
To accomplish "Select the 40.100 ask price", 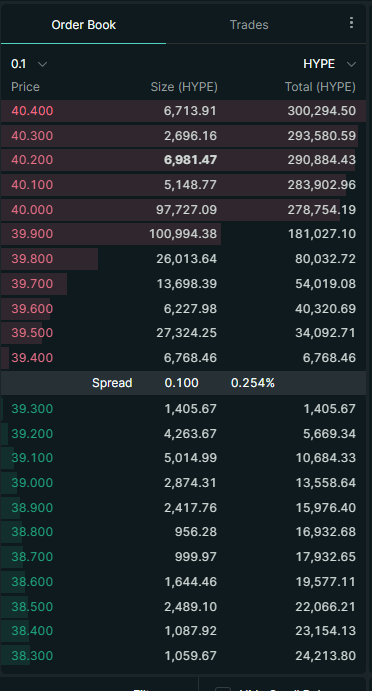I will point(32,185).
